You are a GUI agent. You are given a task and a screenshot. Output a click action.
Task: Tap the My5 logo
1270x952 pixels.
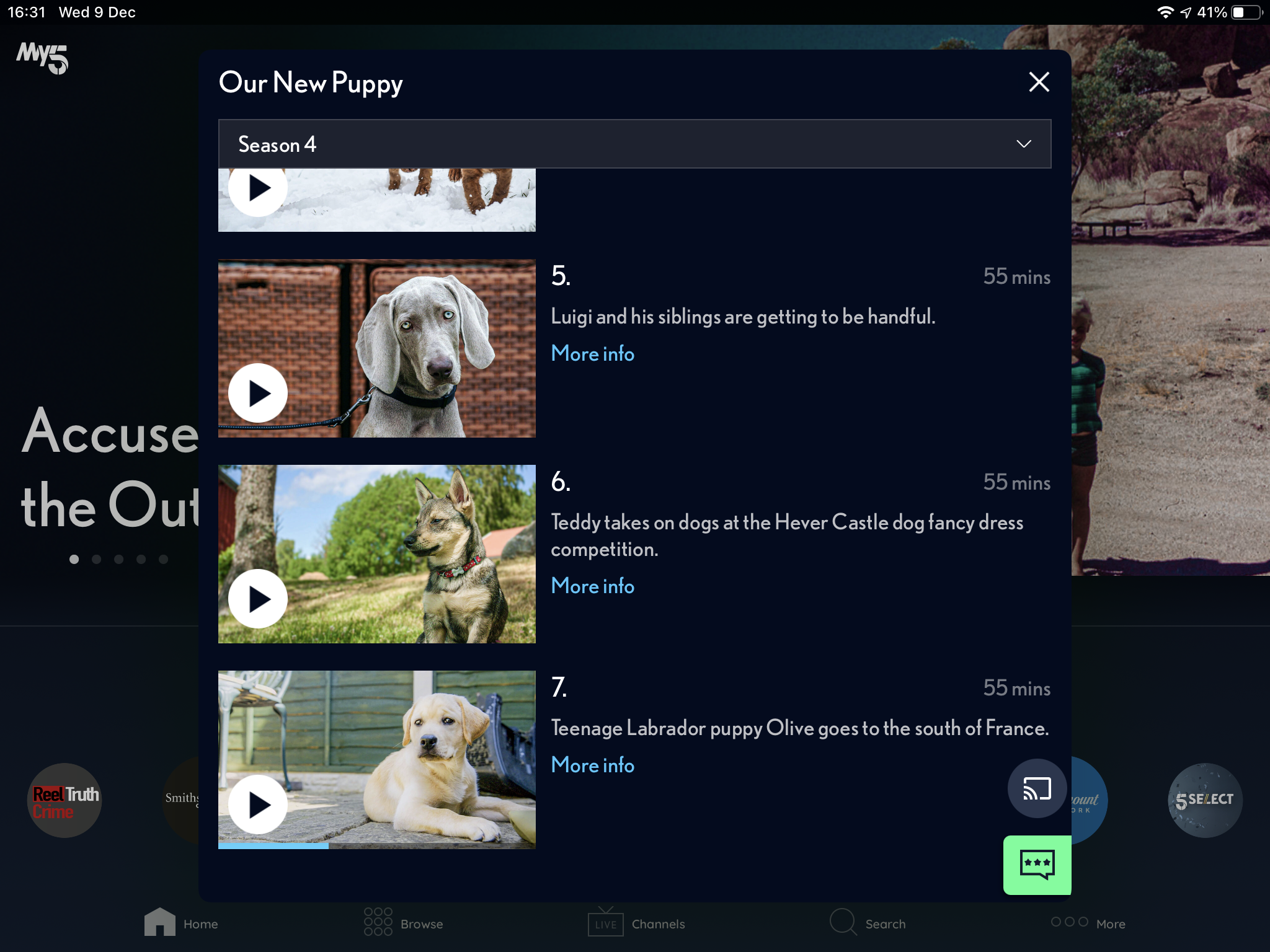coord(42,58)
